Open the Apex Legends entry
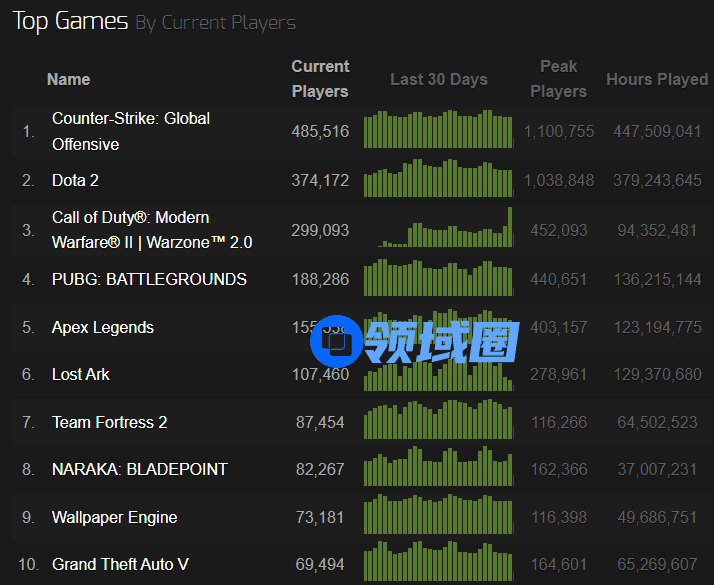This screenshot has height=585, width=714. pos(103,327)
